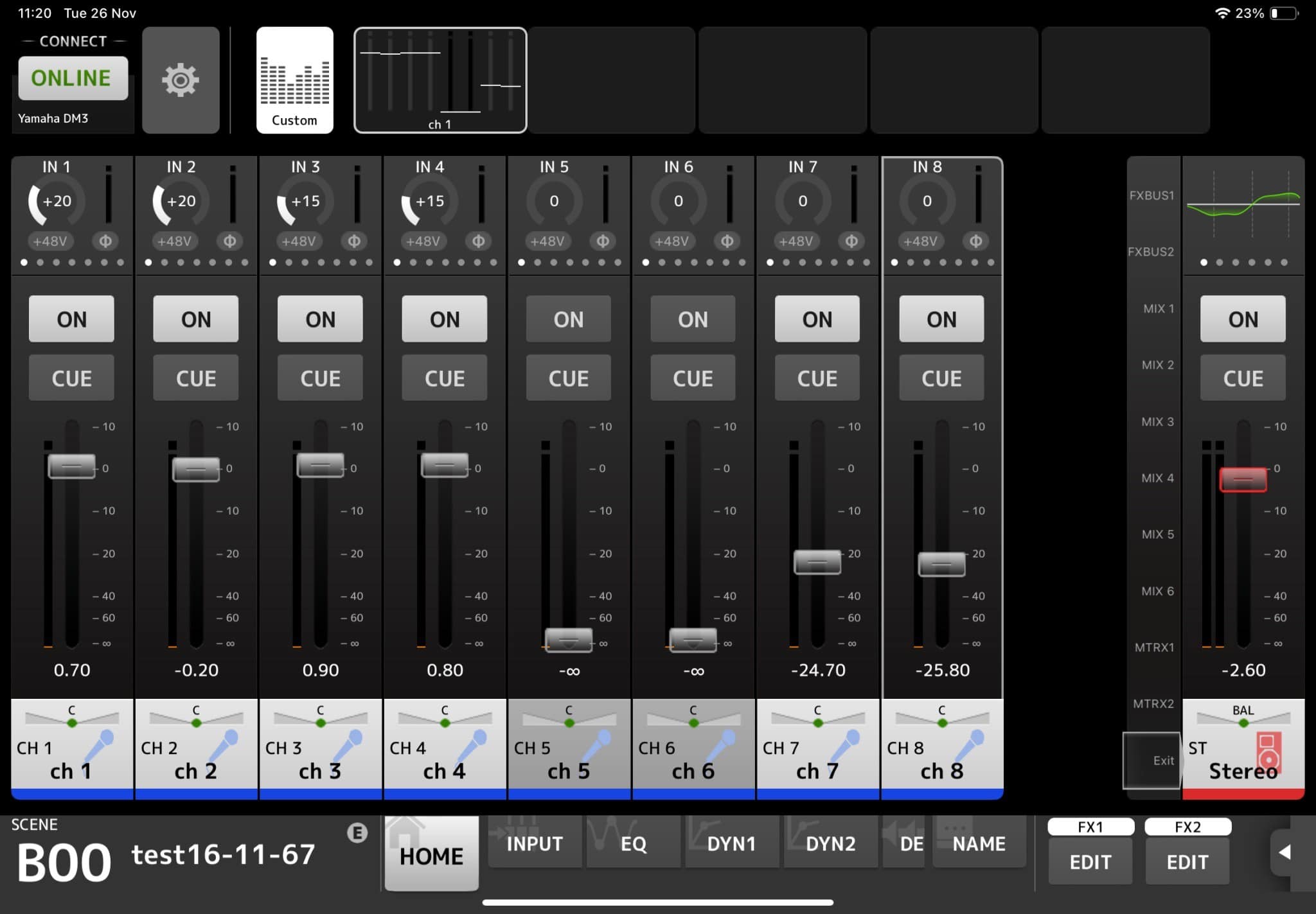The height and width of the screenshot is (914, 1316).
Task: Open the setup gear icon
Action: pos(181,80)
